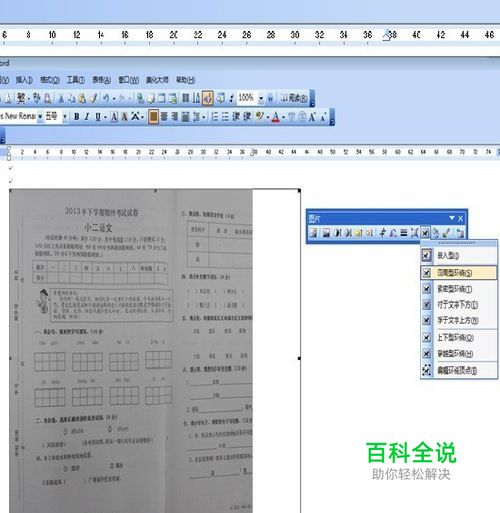The height and width of the screenshot is (513, 500).
Task: Click Insert Excel Worksheet icon
Action: coord(173,98)
